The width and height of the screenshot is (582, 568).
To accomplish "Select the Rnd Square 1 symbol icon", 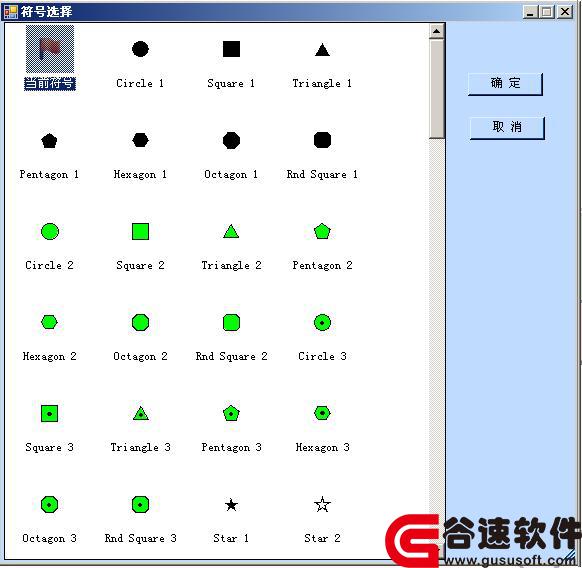I will (322, 140).
